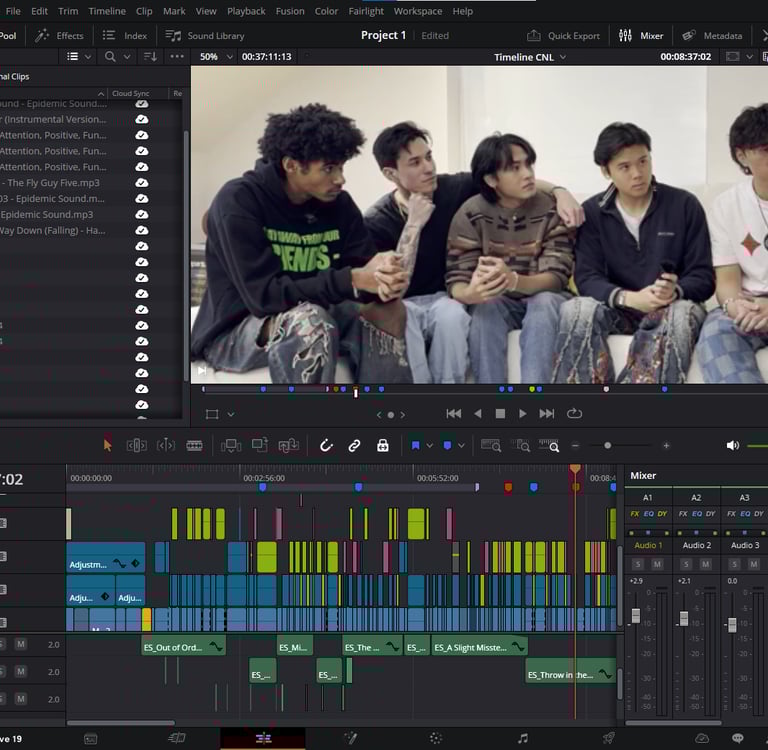Toggle the Position Lock padlock icon
The width and height of the screenshot is (768, 750).
tap(382, 445)
